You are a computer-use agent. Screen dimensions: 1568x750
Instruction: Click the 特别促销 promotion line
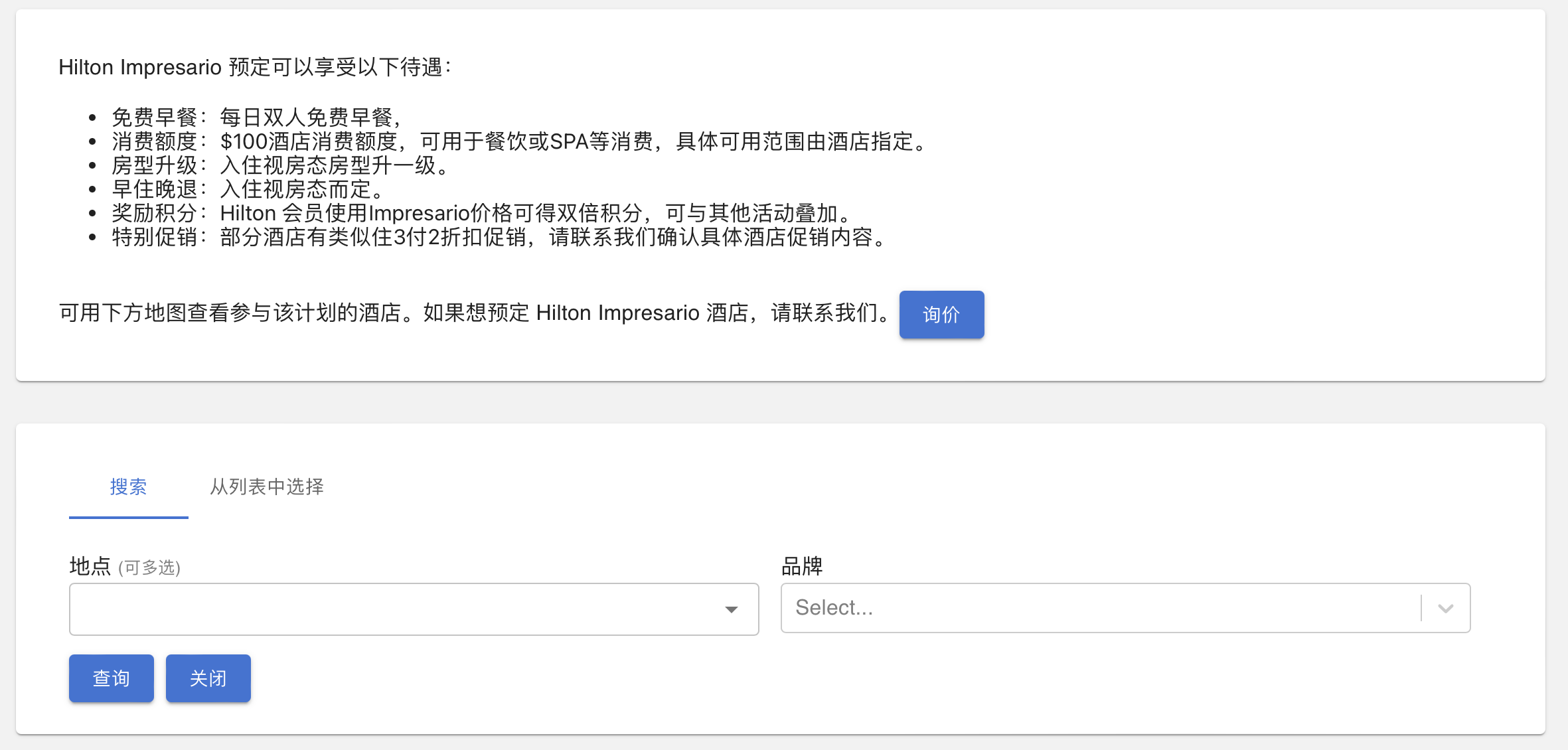click(x=498, y=237)
